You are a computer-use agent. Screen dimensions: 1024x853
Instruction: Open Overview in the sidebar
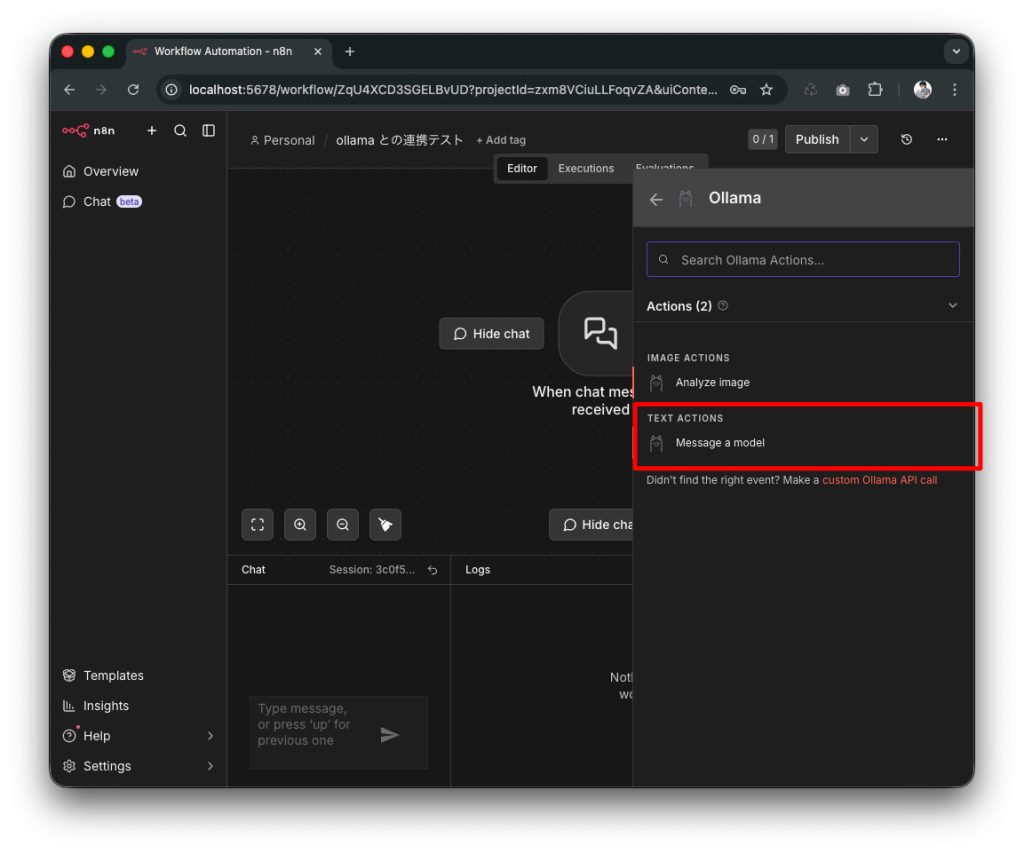pyautogui.click(x=110, y=171)
